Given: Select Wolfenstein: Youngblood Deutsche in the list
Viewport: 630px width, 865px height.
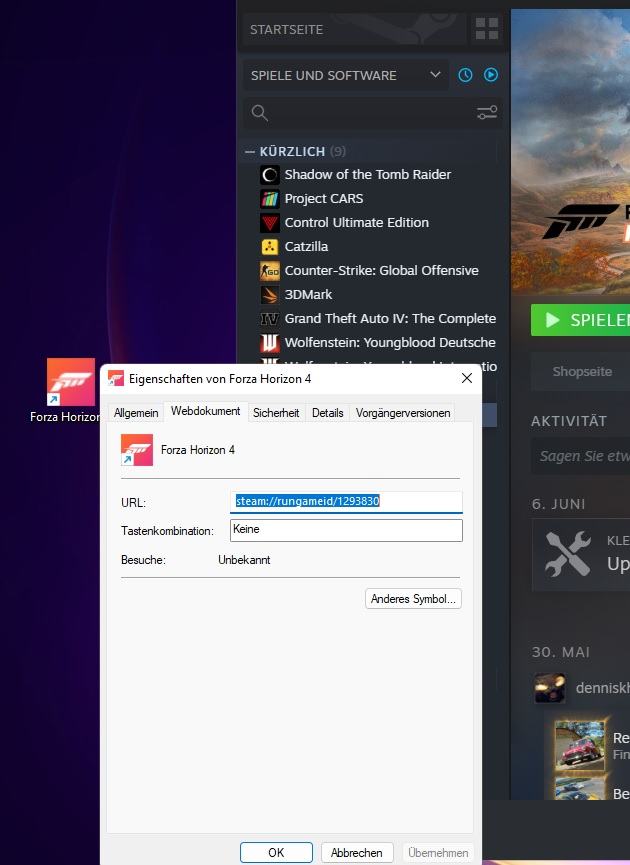Looking at the screenshot, I should 390,343.
